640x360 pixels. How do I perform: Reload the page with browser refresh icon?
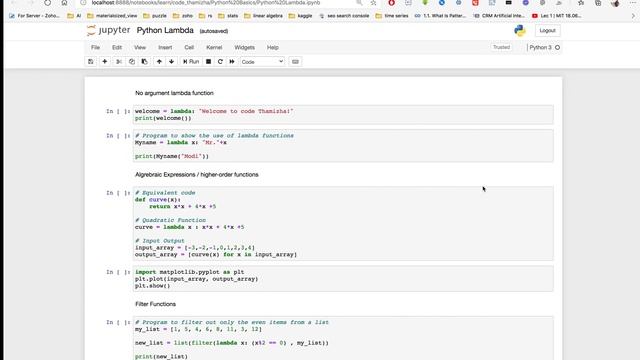(48, 2)
